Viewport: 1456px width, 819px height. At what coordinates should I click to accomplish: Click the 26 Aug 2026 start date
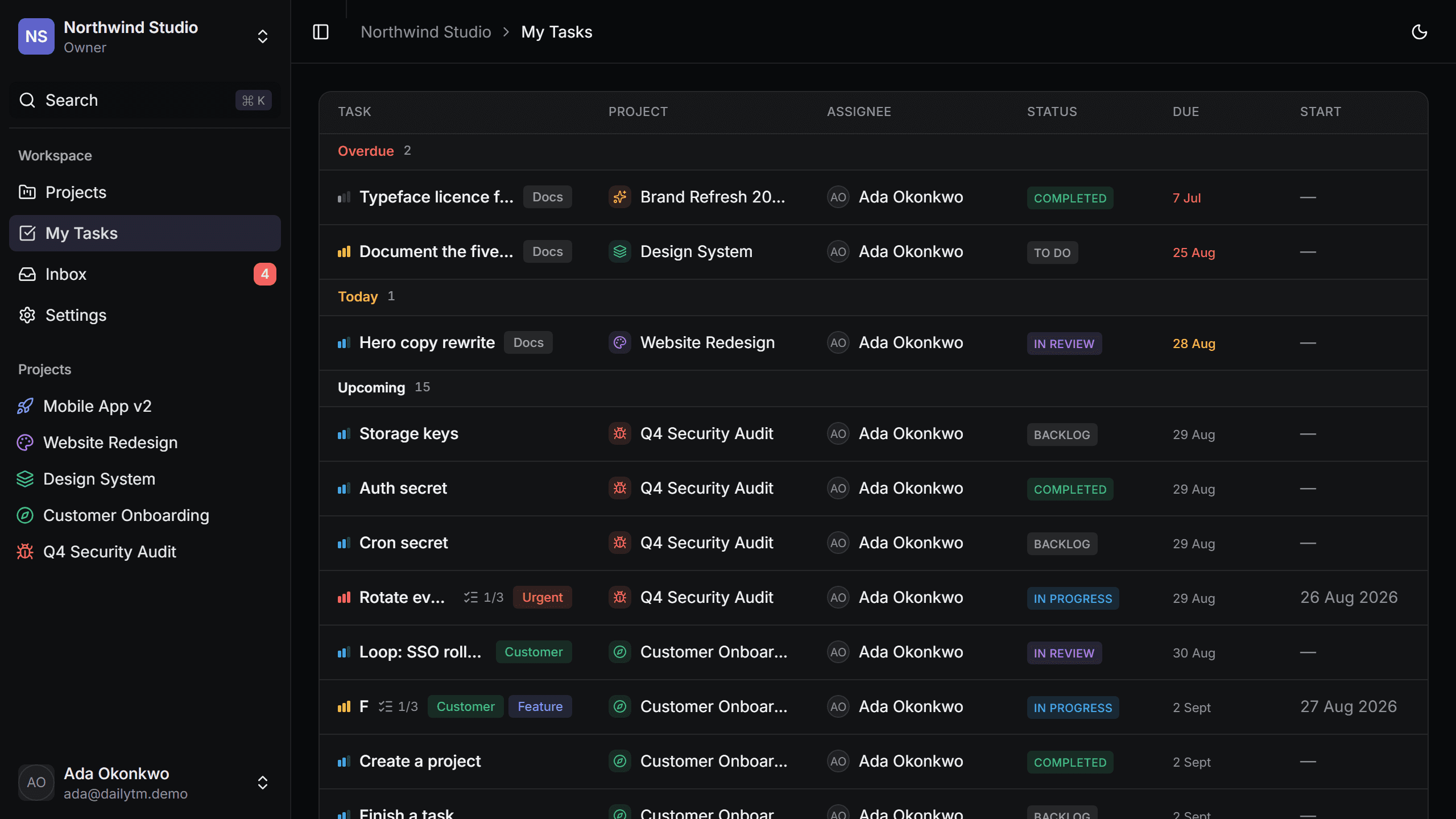click(x=1349, y=597)
